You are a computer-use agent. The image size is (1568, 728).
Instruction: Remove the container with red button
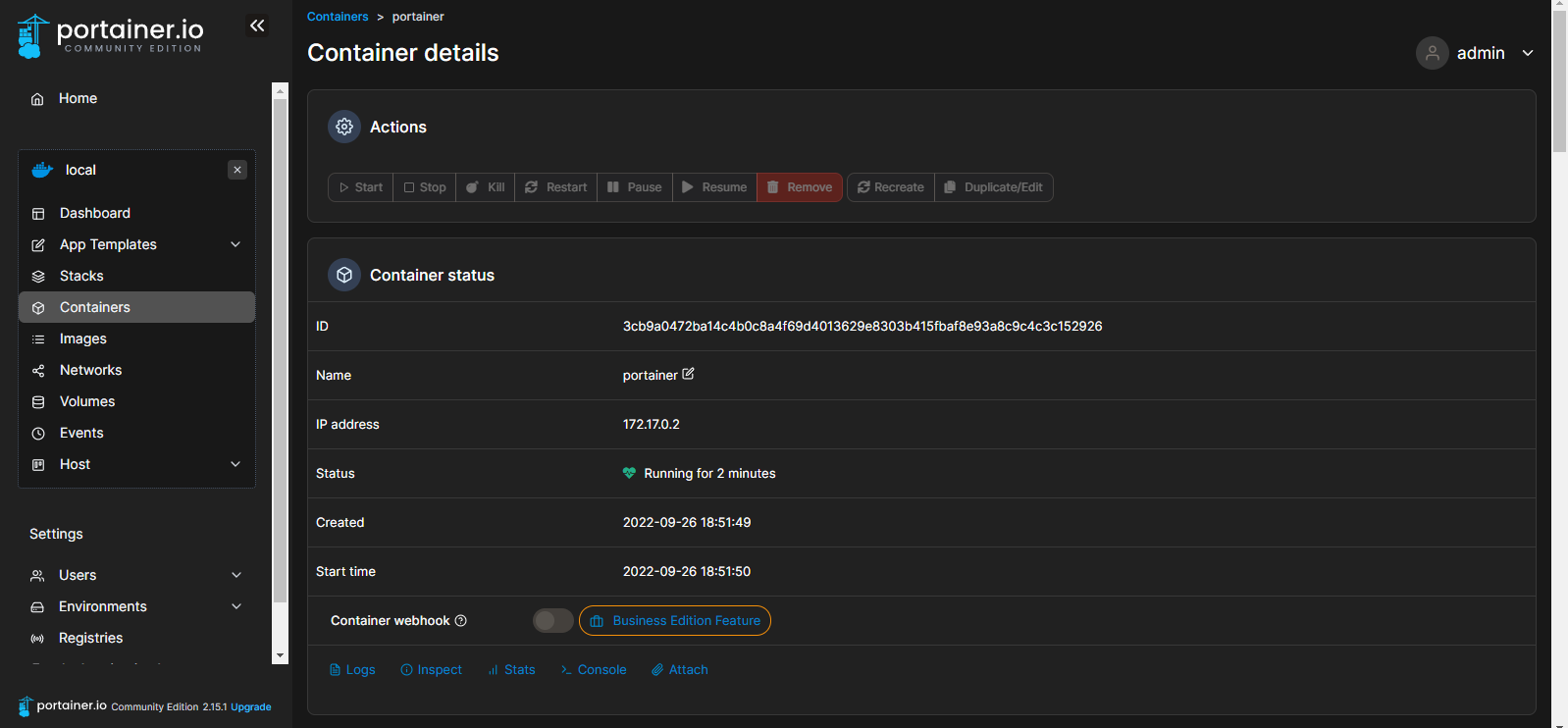point(800,187)
